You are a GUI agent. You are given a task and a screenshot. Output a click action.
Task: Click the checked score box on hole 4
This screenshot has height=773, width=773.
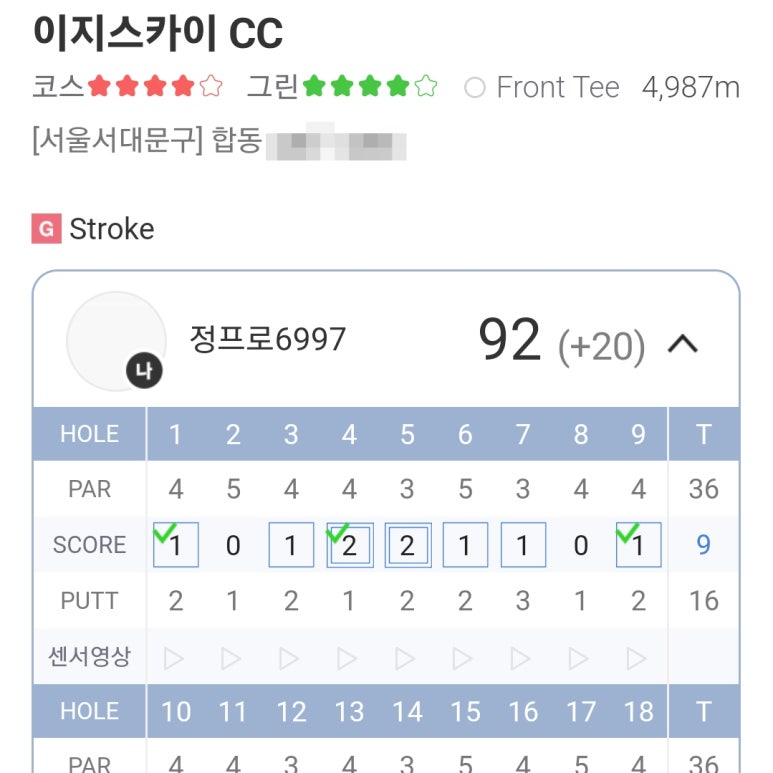[x=350, y=545]
